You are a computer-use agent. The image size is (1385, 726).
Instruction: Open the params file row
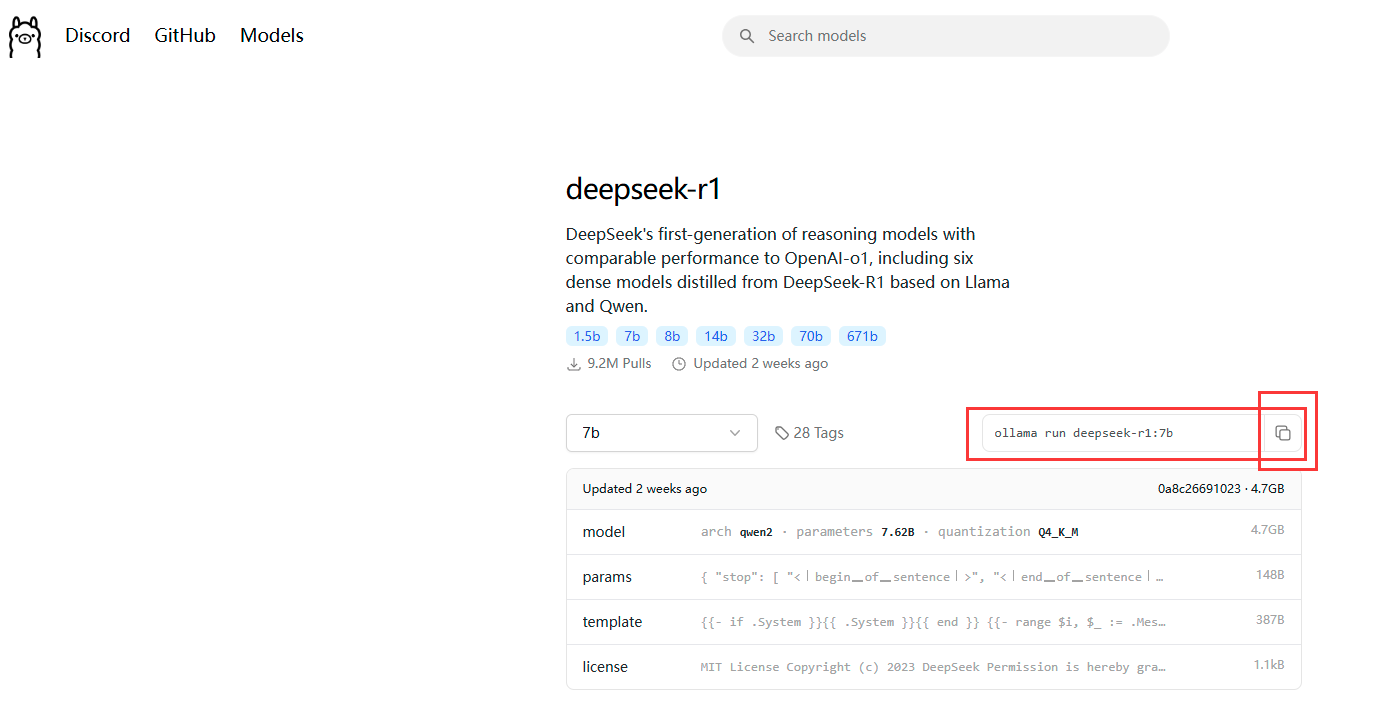click(933, 577)
